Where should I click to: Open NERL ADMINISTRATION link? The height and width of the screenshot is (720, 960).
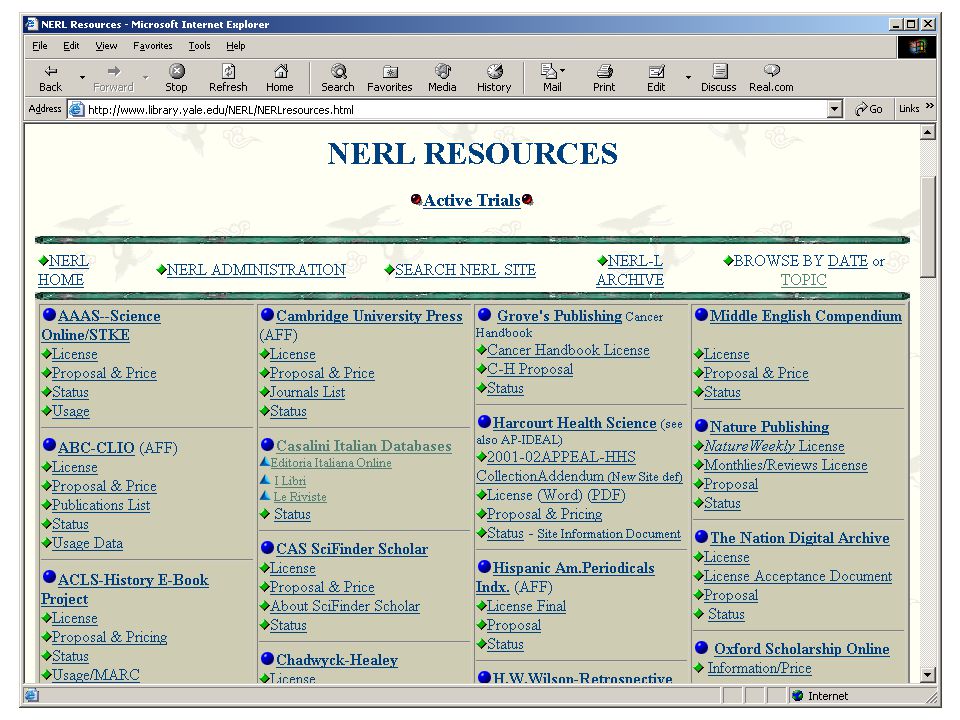pyautogui.click(x=256, y=270)
